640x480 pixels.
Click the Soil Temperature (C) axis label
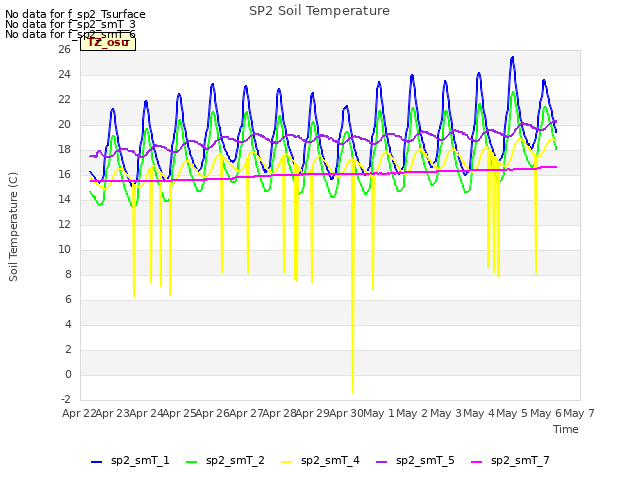click(13, 227)
